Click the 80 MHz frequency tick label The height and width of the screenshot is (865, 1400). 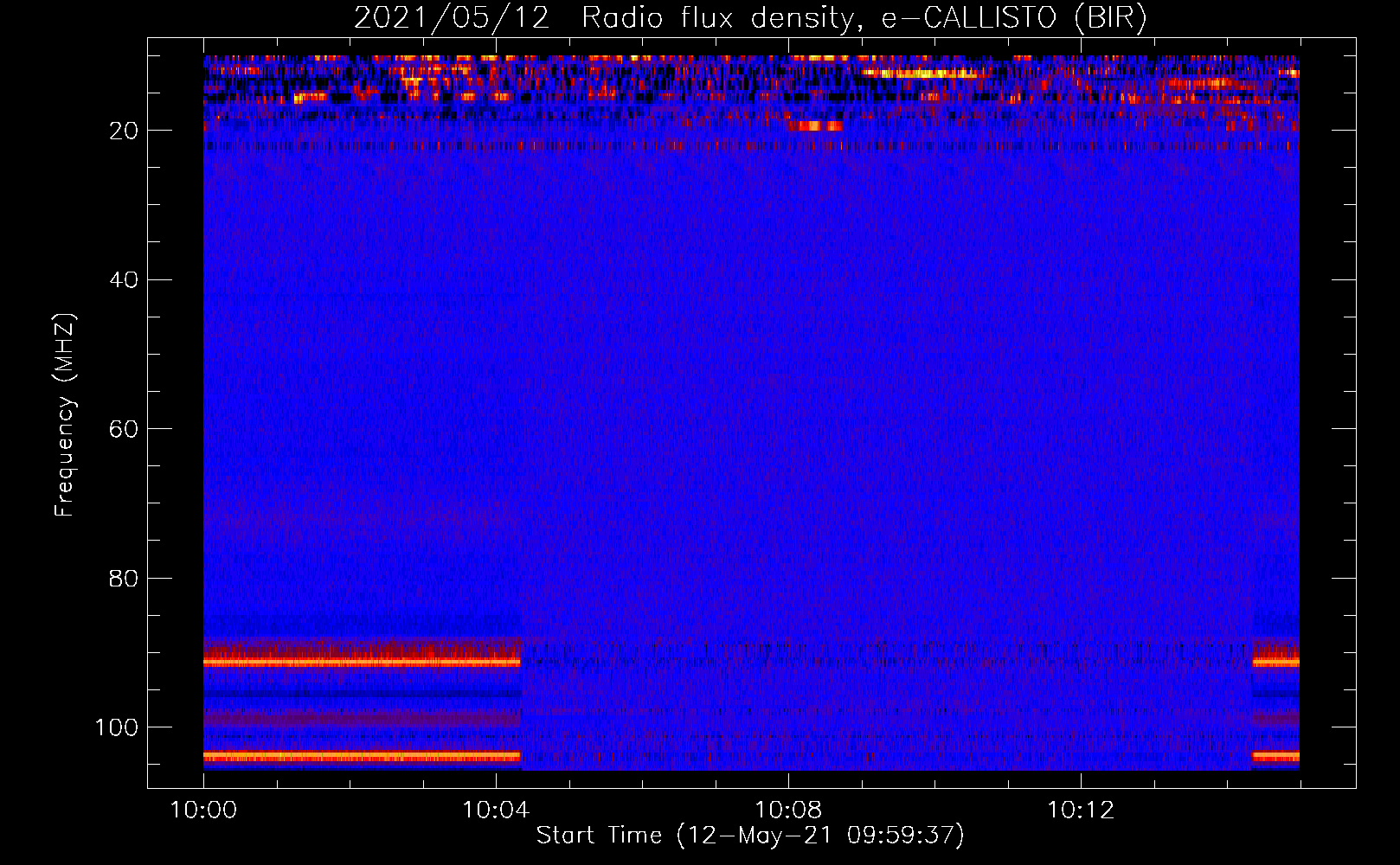pyautogui.click(x=125, y=578)
